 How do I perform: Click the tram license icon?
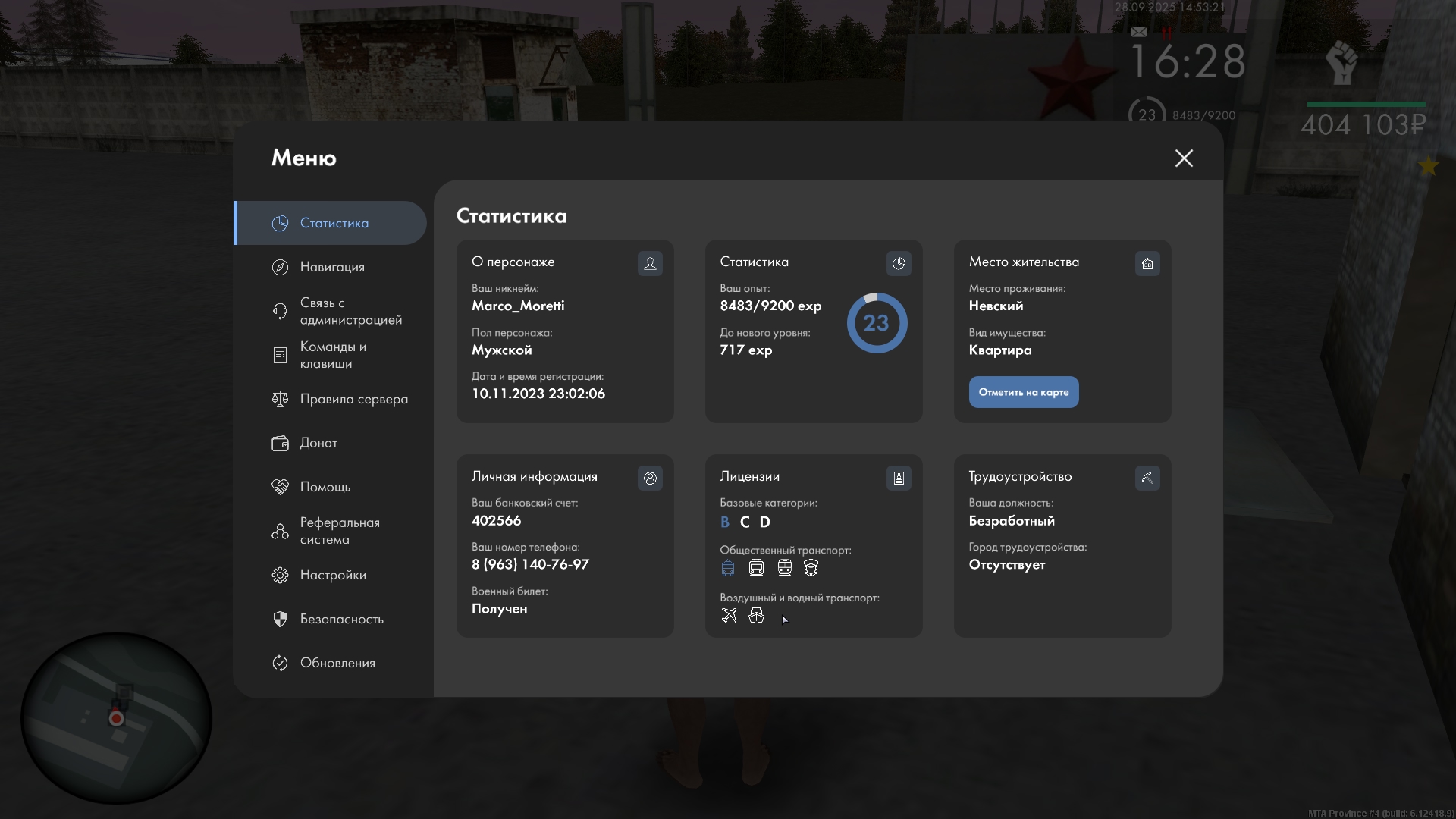pos(756,568)
